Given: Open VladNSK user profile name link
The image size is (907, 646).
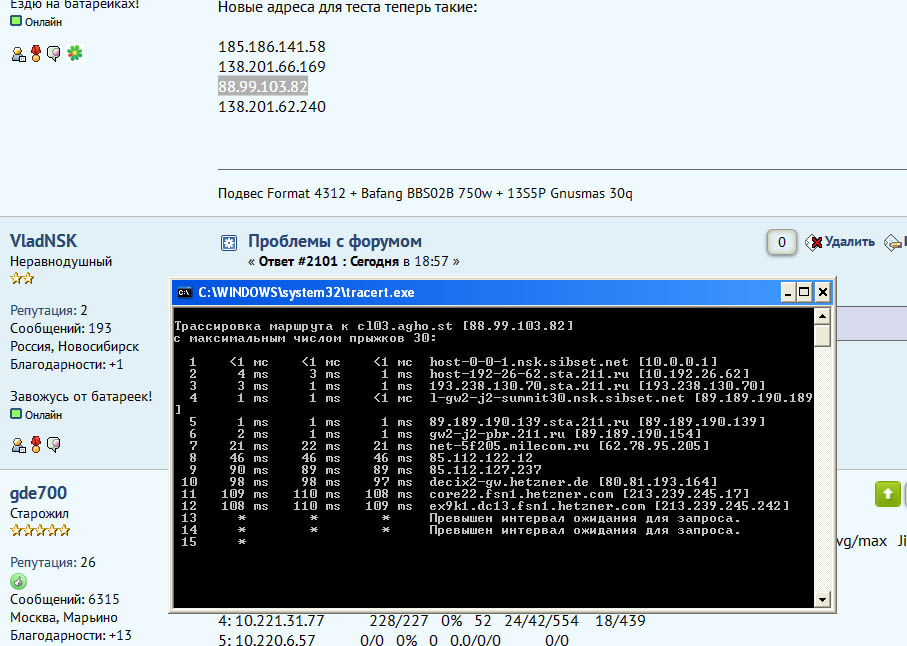Looking at the screenshot, I should click(x=43, y=241).
